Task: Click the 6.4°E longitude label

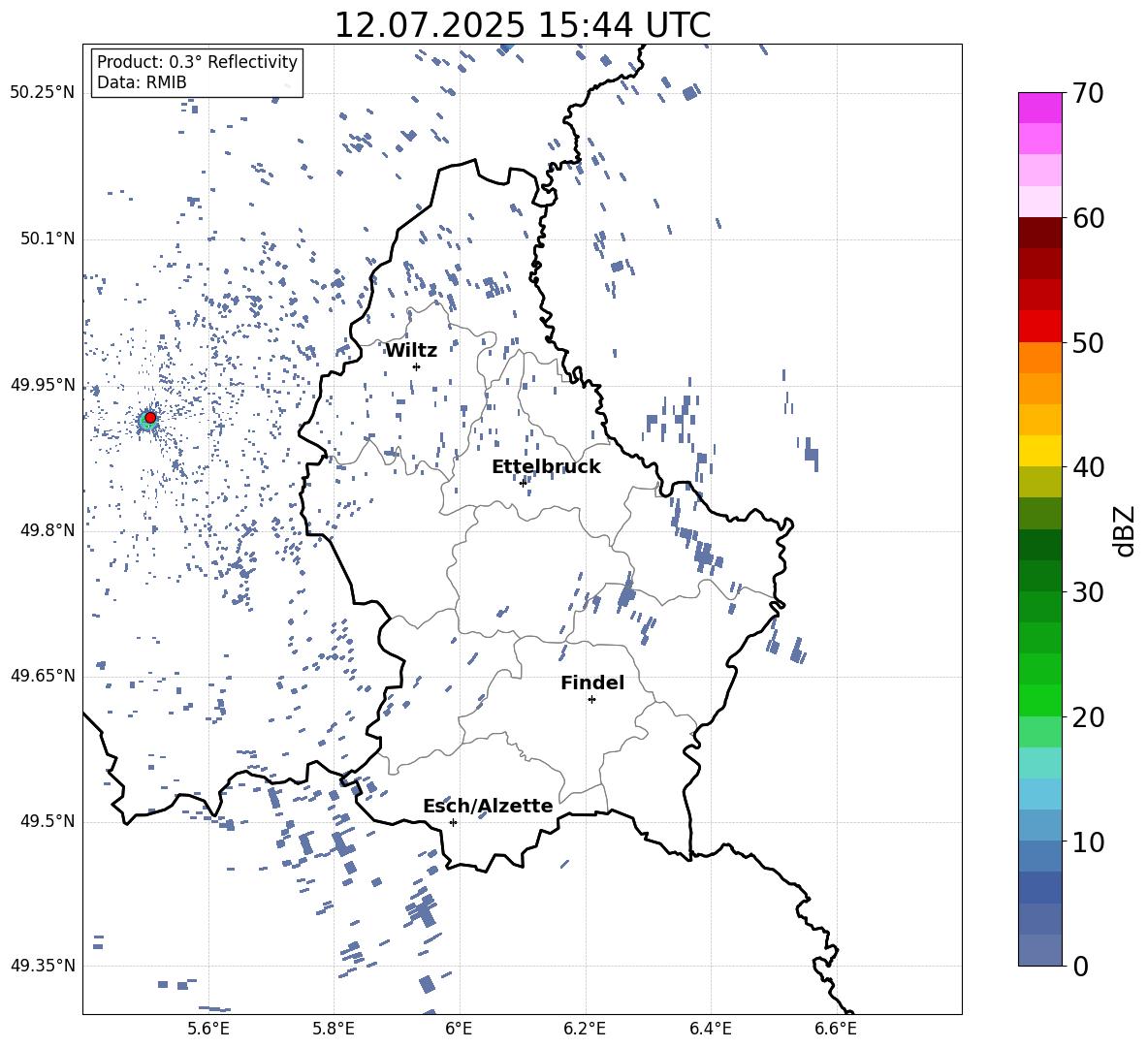Action: (x=710, y=1029)
